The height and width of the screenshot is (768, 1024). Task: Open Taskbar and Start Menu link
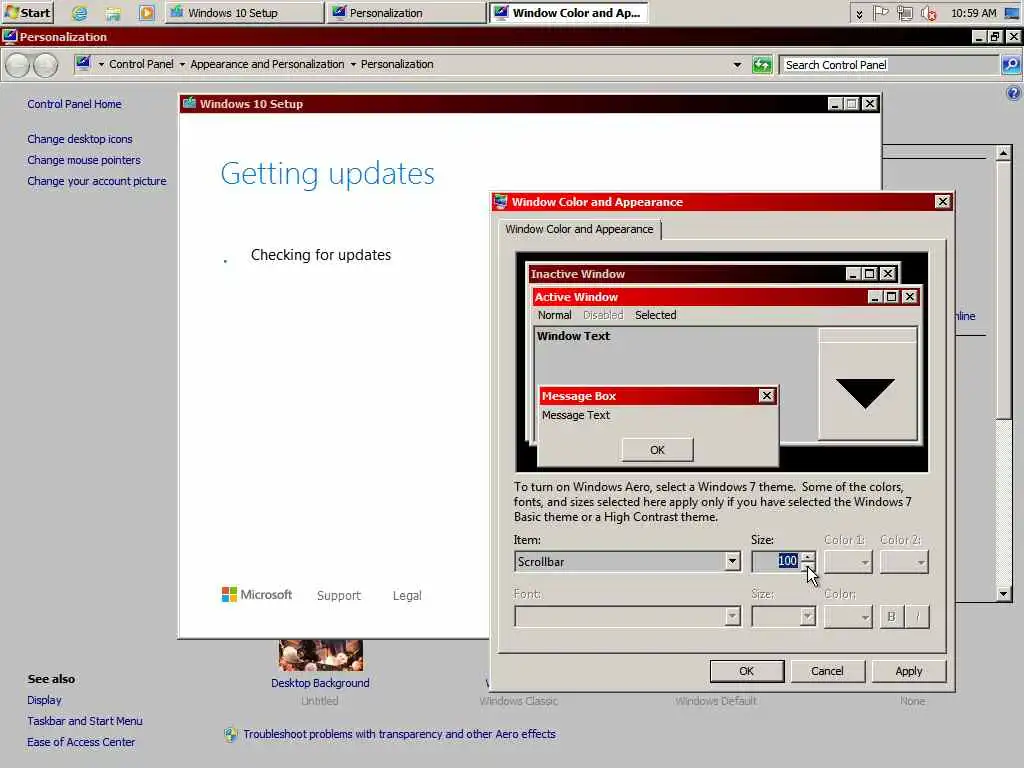point(85,721)
